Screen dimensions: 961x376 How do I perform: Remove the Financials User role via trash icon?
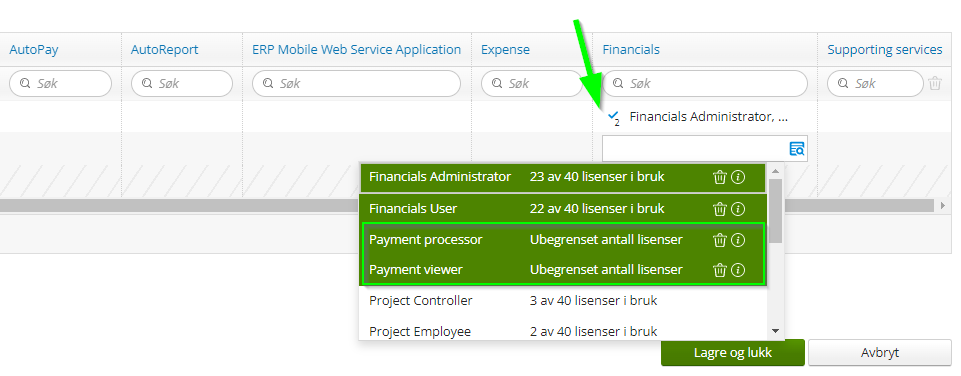tap(720, 209)
